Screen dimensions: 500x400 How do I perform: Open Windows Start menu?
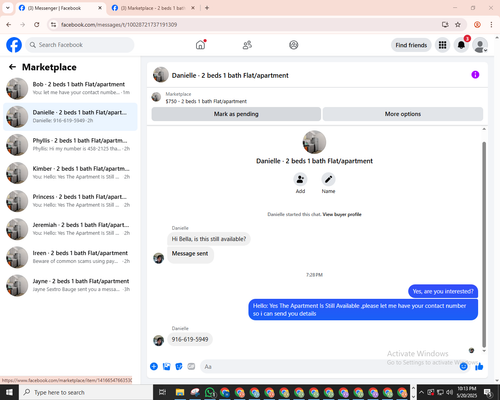click(9, 392)
